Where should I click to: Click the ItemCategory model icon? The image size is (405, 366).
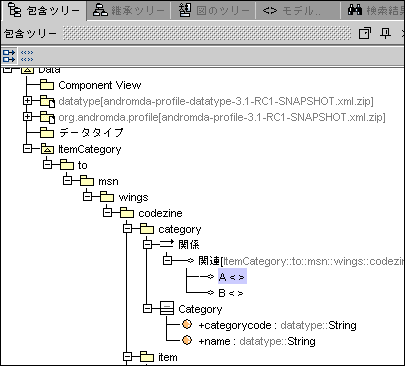click(x=47, y=149)
